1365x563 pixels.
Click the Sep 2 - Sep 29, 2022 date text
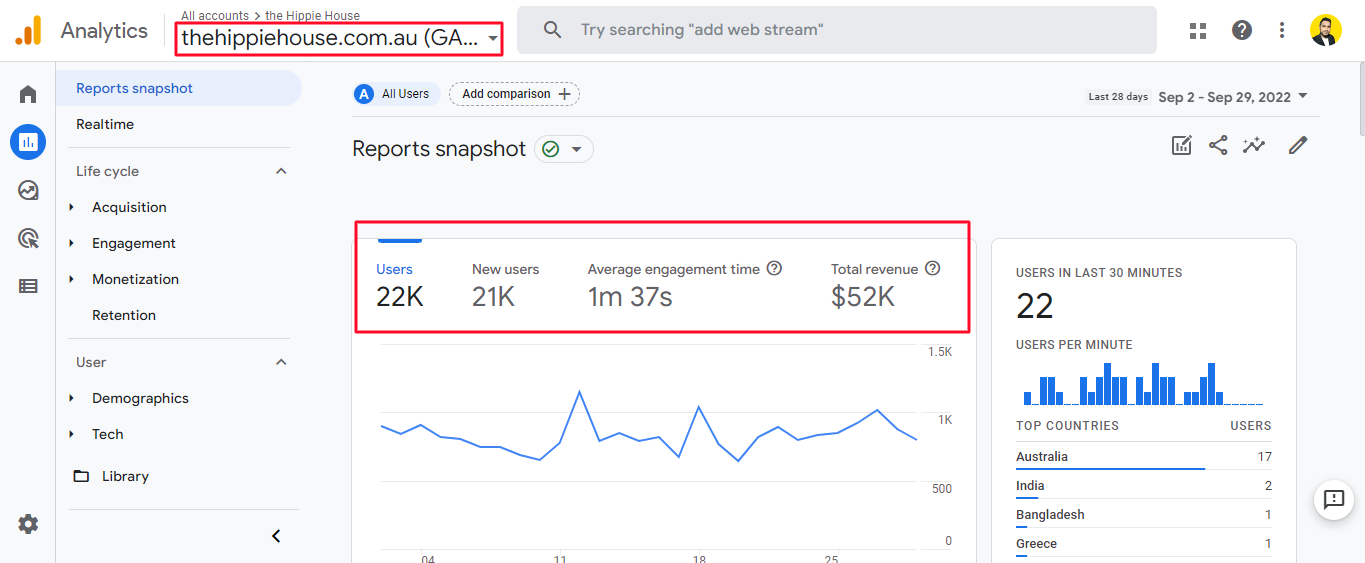[1224, 97]
